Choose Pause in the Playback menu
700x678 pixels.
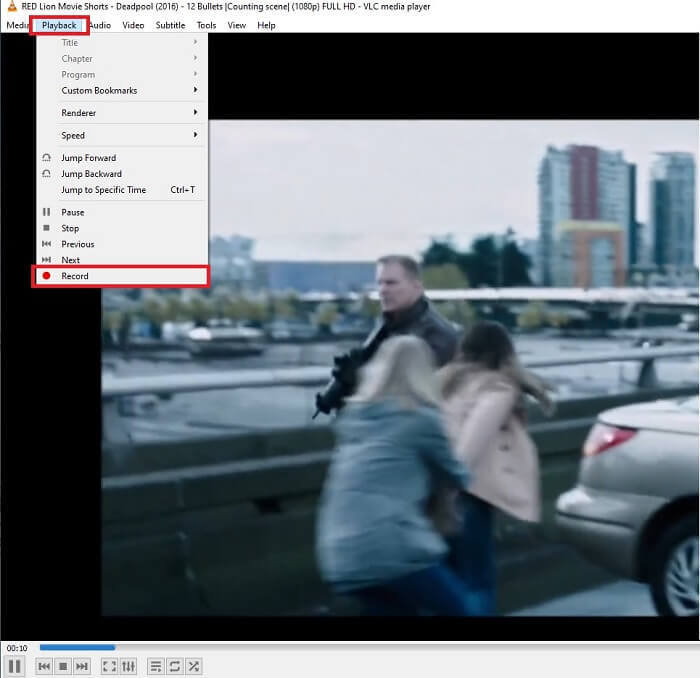(122, 212)
